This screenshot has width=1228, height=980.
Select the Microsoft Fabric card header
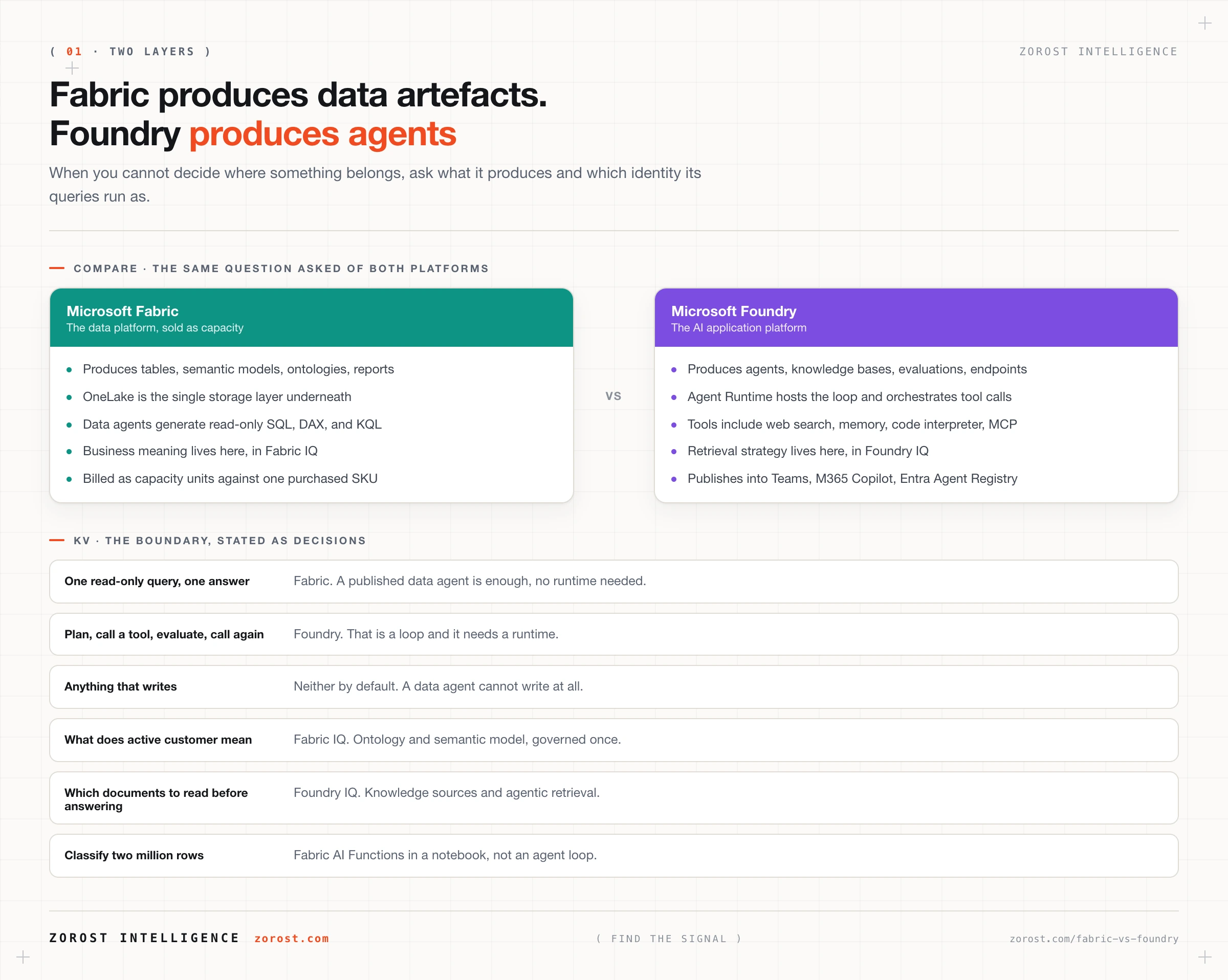[312, 318]
